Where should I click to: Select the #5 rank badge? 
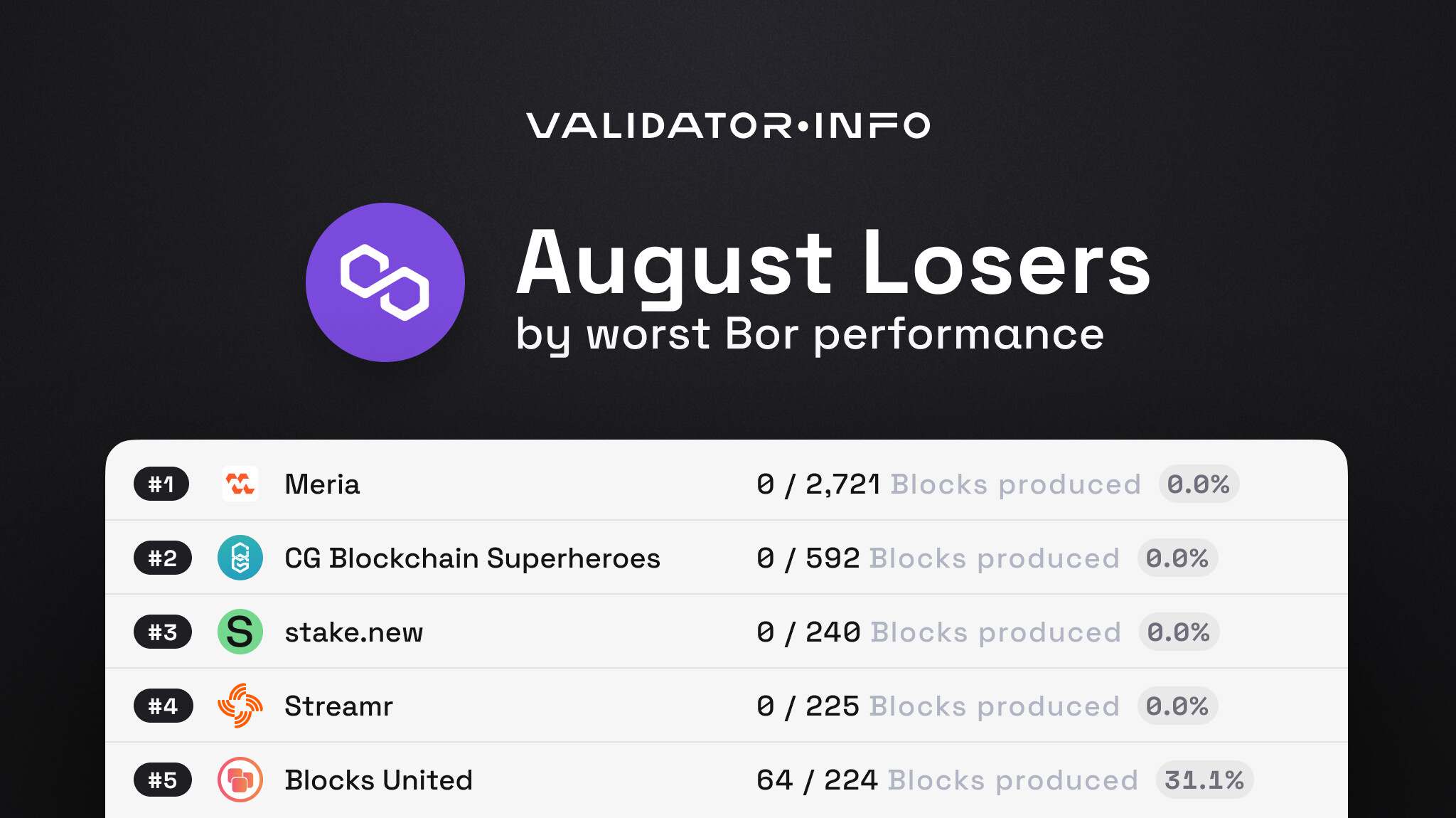click(162, 780)
